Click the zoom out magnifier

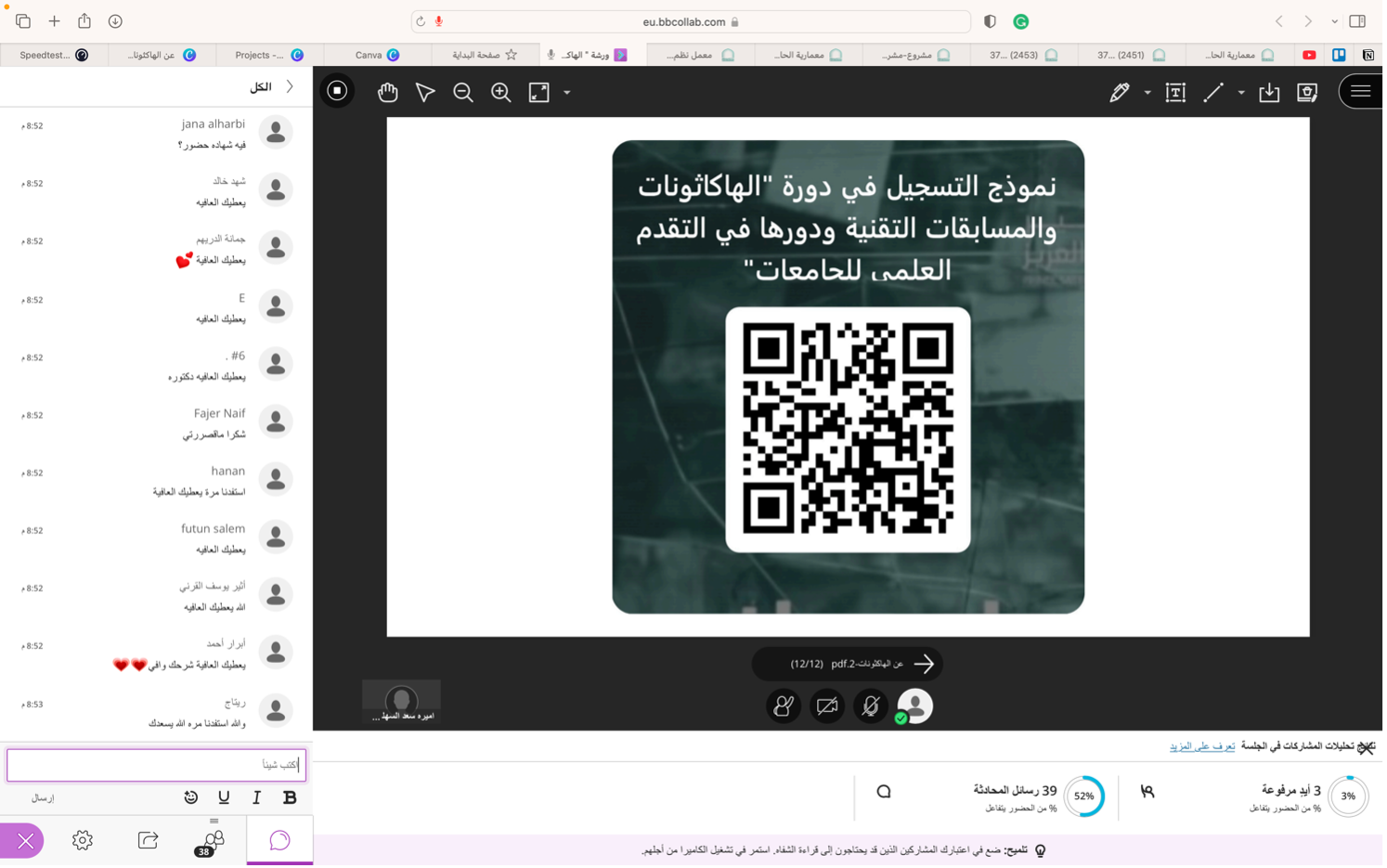(x=463, y=92)
